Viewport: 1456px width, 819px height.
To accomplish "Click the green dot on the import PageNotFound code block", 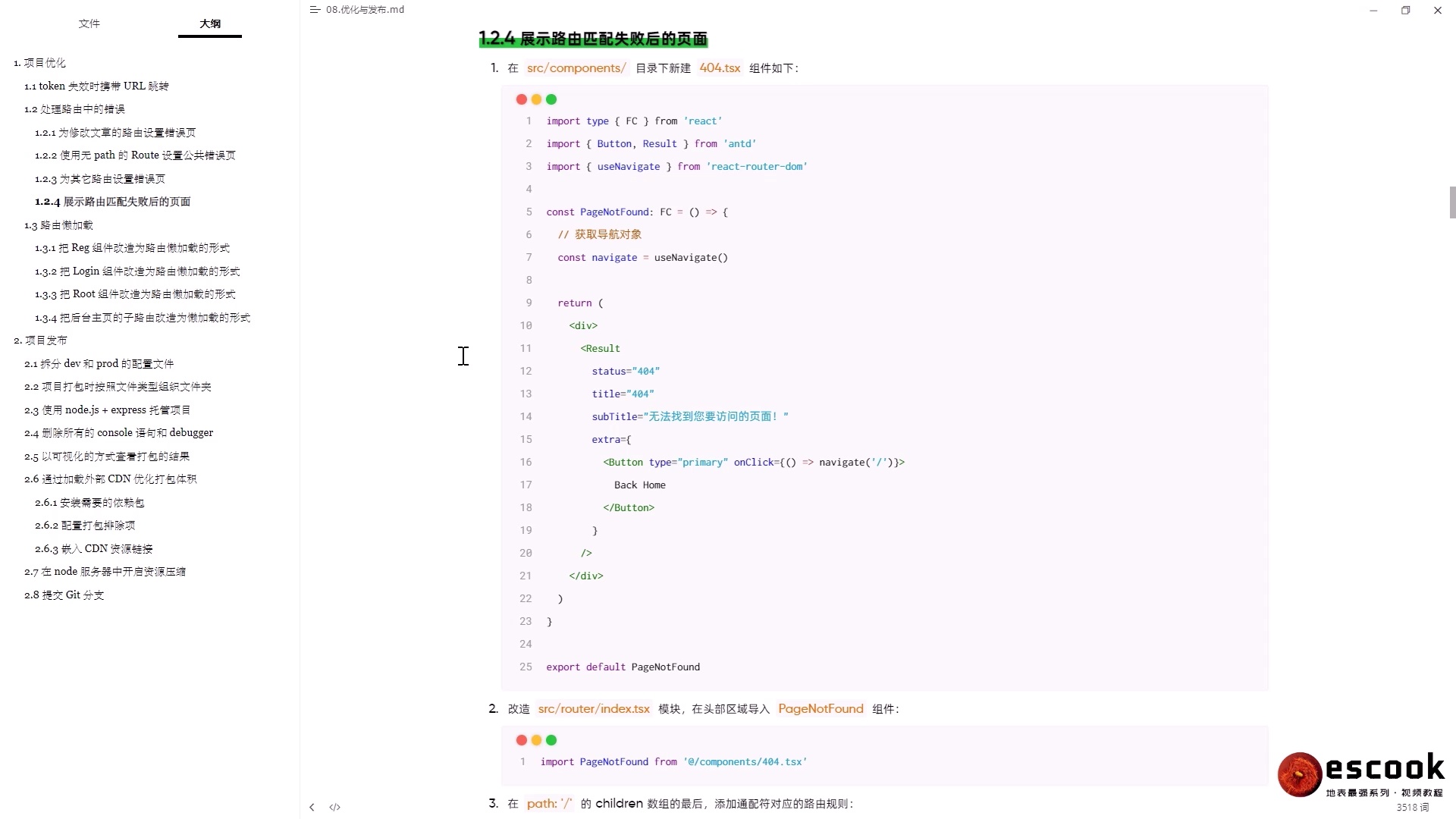I will tap(552, 740).
